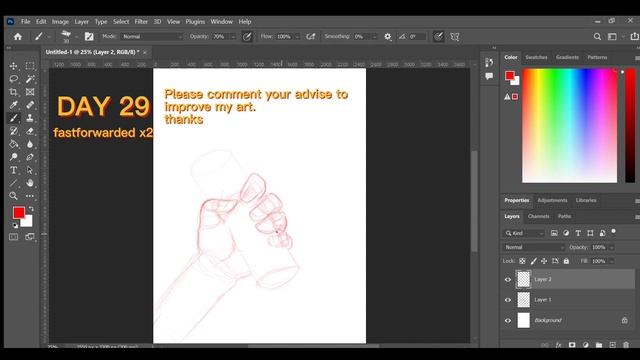
Task: Click the red foreground color swatch in toolbox
Action: pos(18,213)
